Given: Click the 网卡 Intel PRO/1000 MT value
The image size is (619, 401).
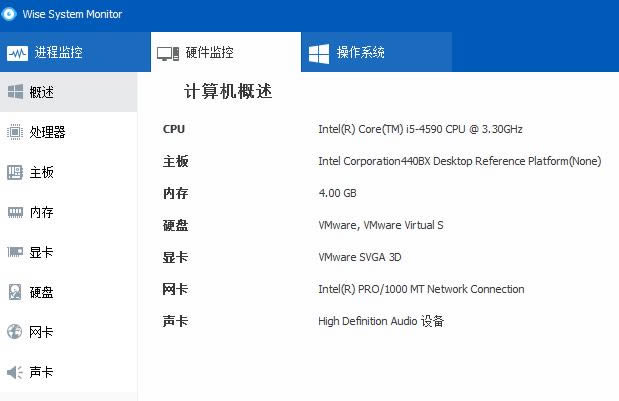Looking at the screenshot, I should 421,289.
